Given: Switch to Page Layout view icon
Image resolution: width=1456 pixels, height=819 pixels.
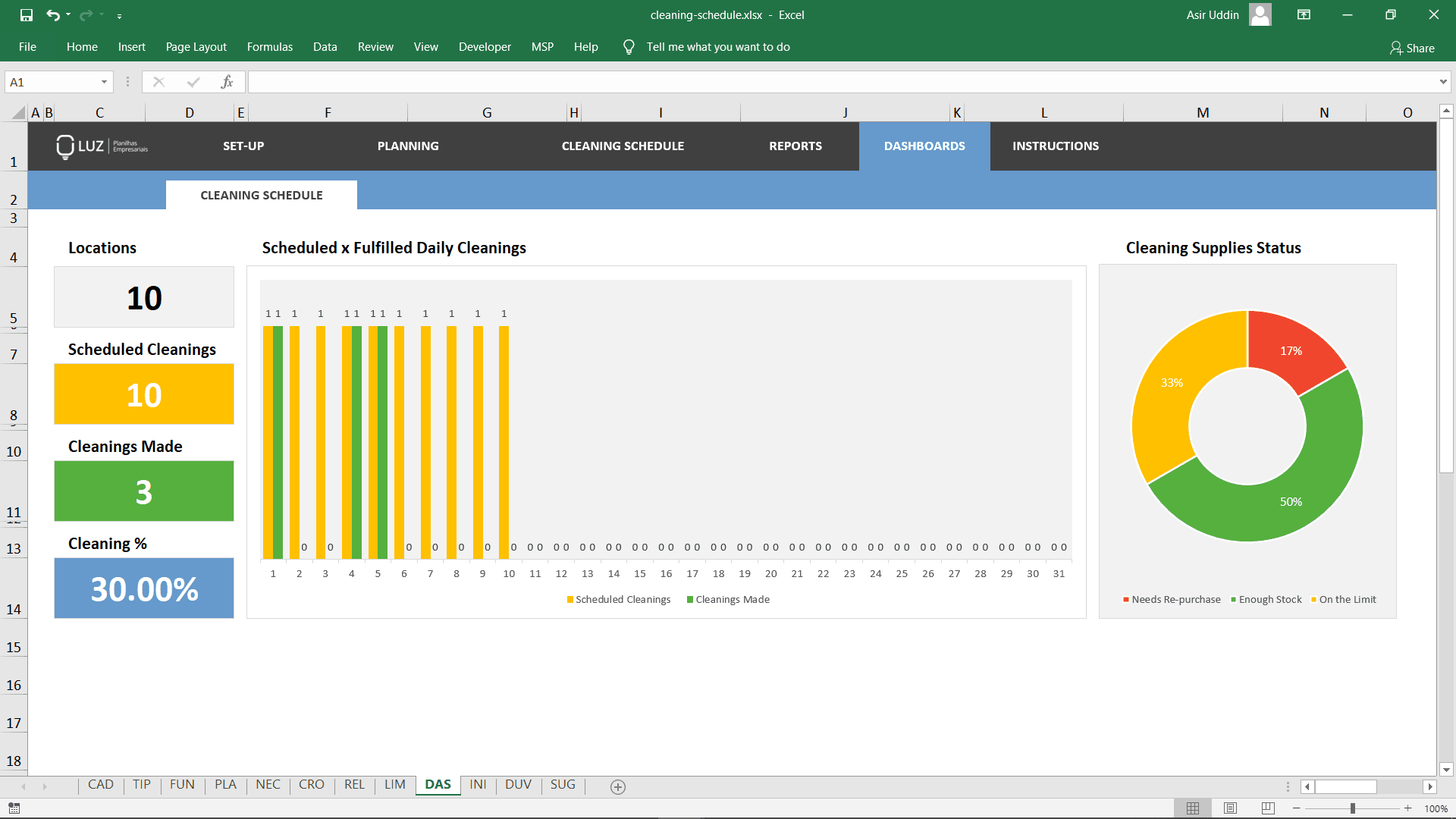Looking at the screenshot, I should pos(1230,808).
